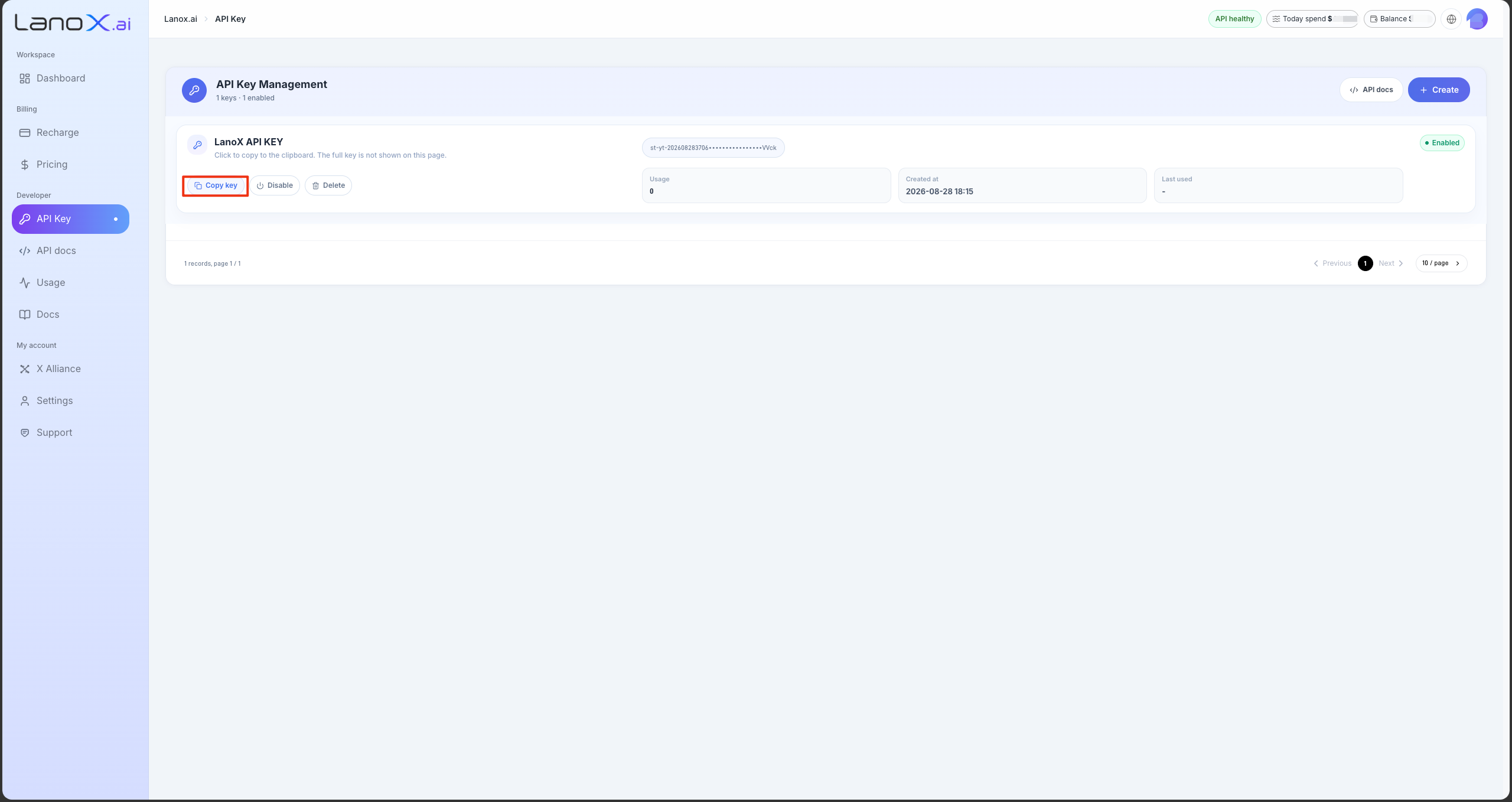Click Created at 2026-08-28 18:15
Image resolution: width=1512 pixels, height=802 pixels.
coord(1022,185)
